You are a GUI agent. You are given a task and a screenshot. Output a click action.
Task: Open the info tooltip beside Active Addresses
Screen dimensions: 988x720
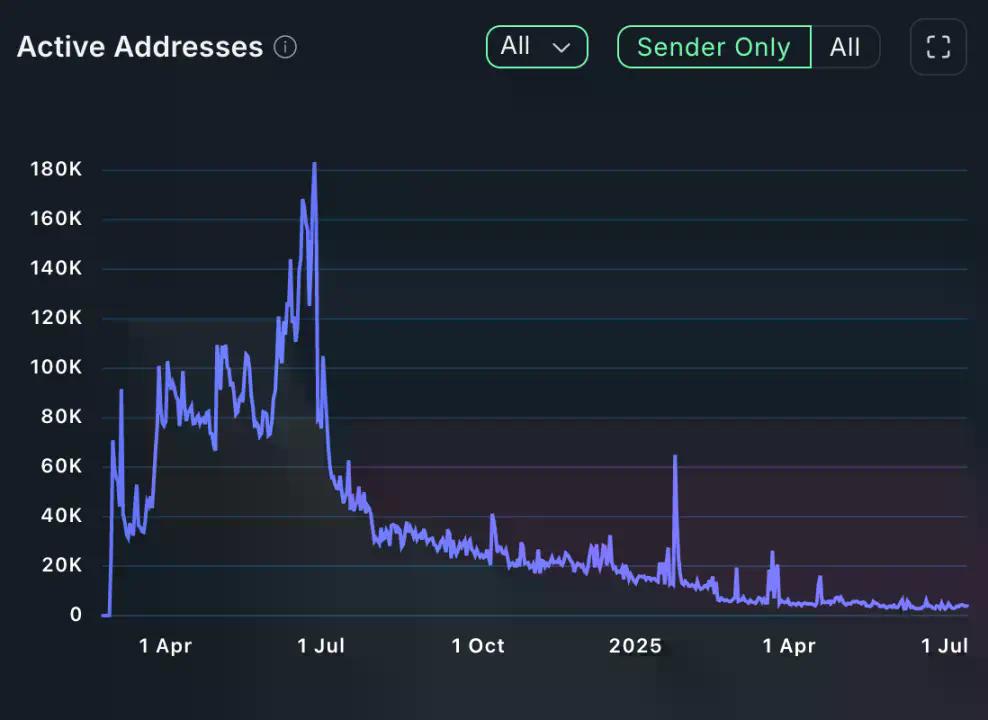click(285, 47)
